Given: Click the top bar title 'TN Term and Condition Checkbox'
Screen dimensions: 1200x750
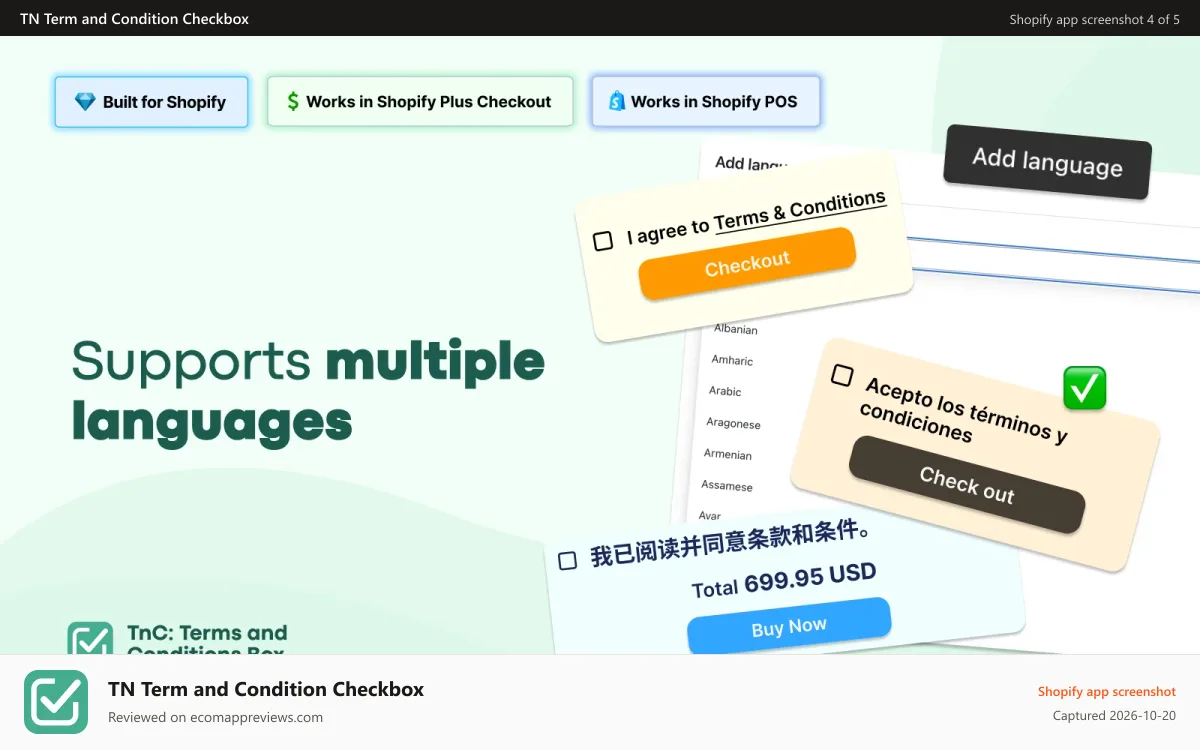Looking at the screenshot, I should tap(135, 18).
